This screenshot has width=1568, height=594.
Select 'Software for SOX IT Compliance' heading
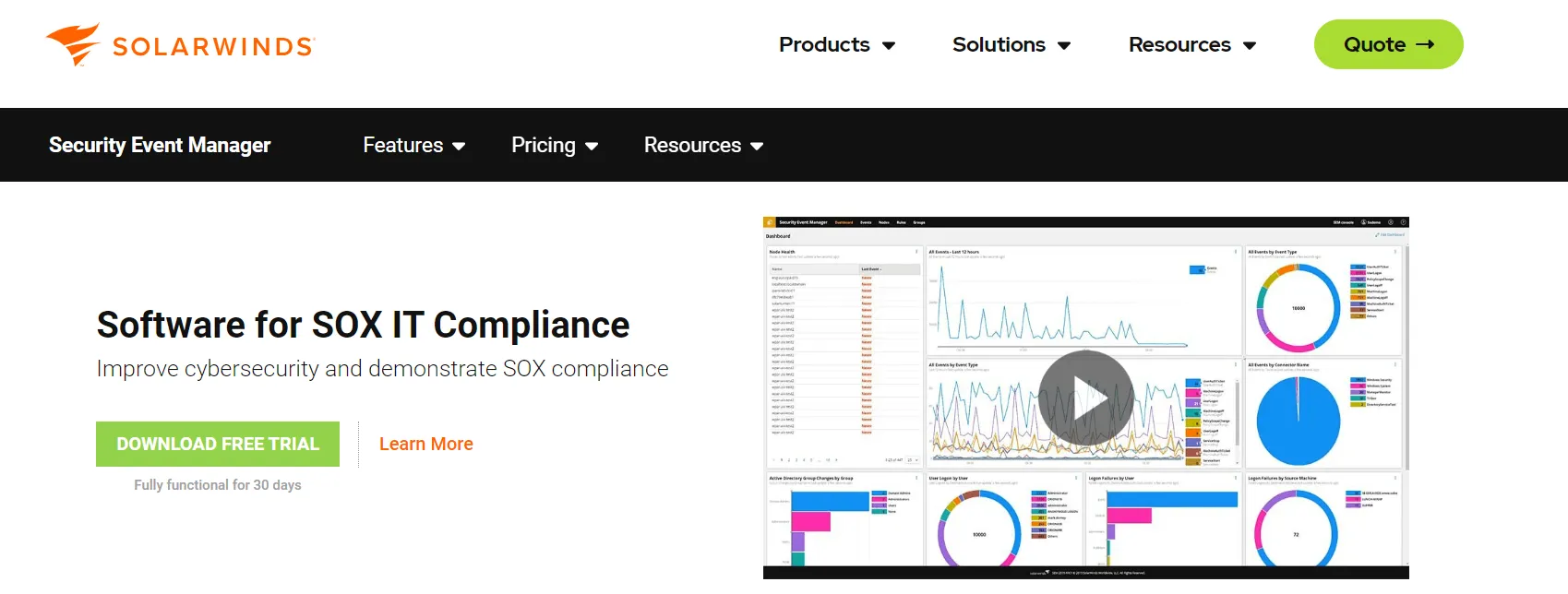tap(363, 325)
